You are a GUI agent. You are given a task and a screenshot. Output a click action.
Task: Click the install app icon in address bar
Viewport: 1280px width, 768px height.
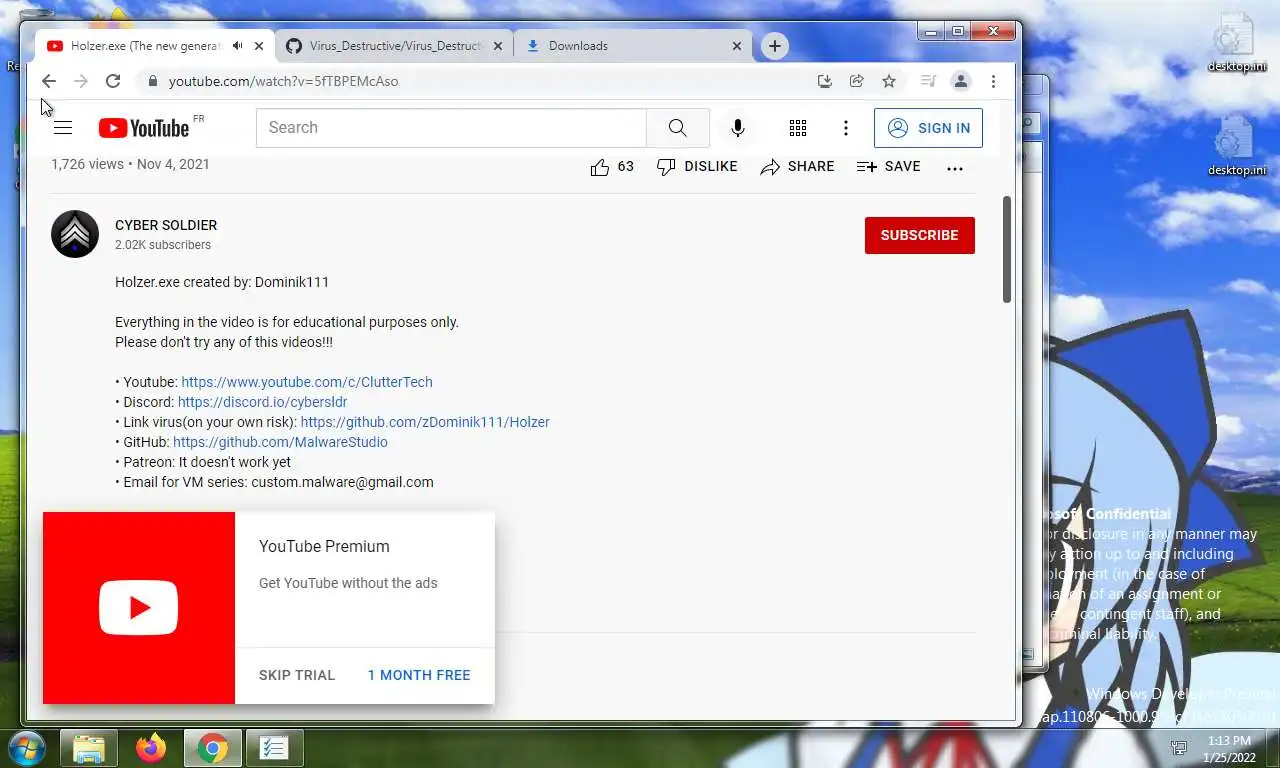click(825, 81)
